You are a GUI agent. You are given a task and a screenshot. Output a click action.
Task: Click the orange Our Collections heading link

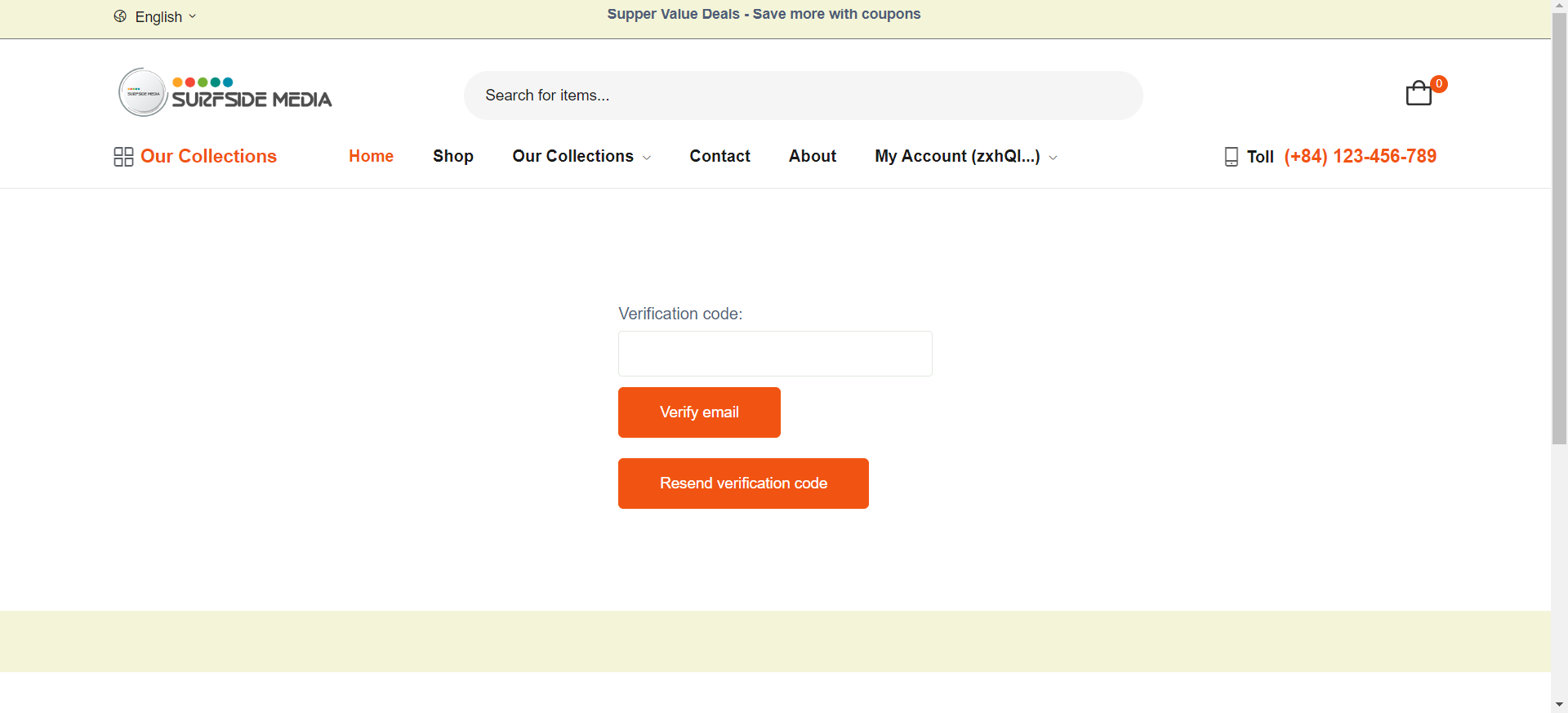coord(208,156)
